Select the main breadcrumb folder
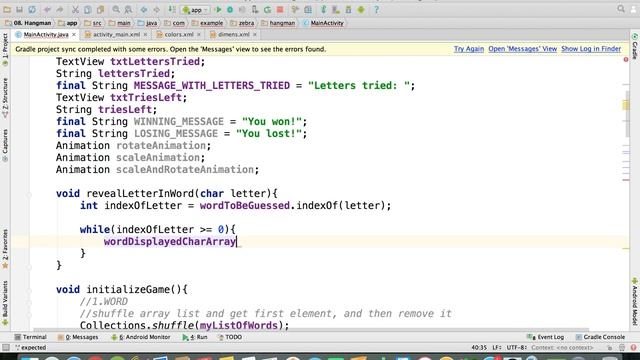Screen dimensions: 640x360 pos(120,23)
